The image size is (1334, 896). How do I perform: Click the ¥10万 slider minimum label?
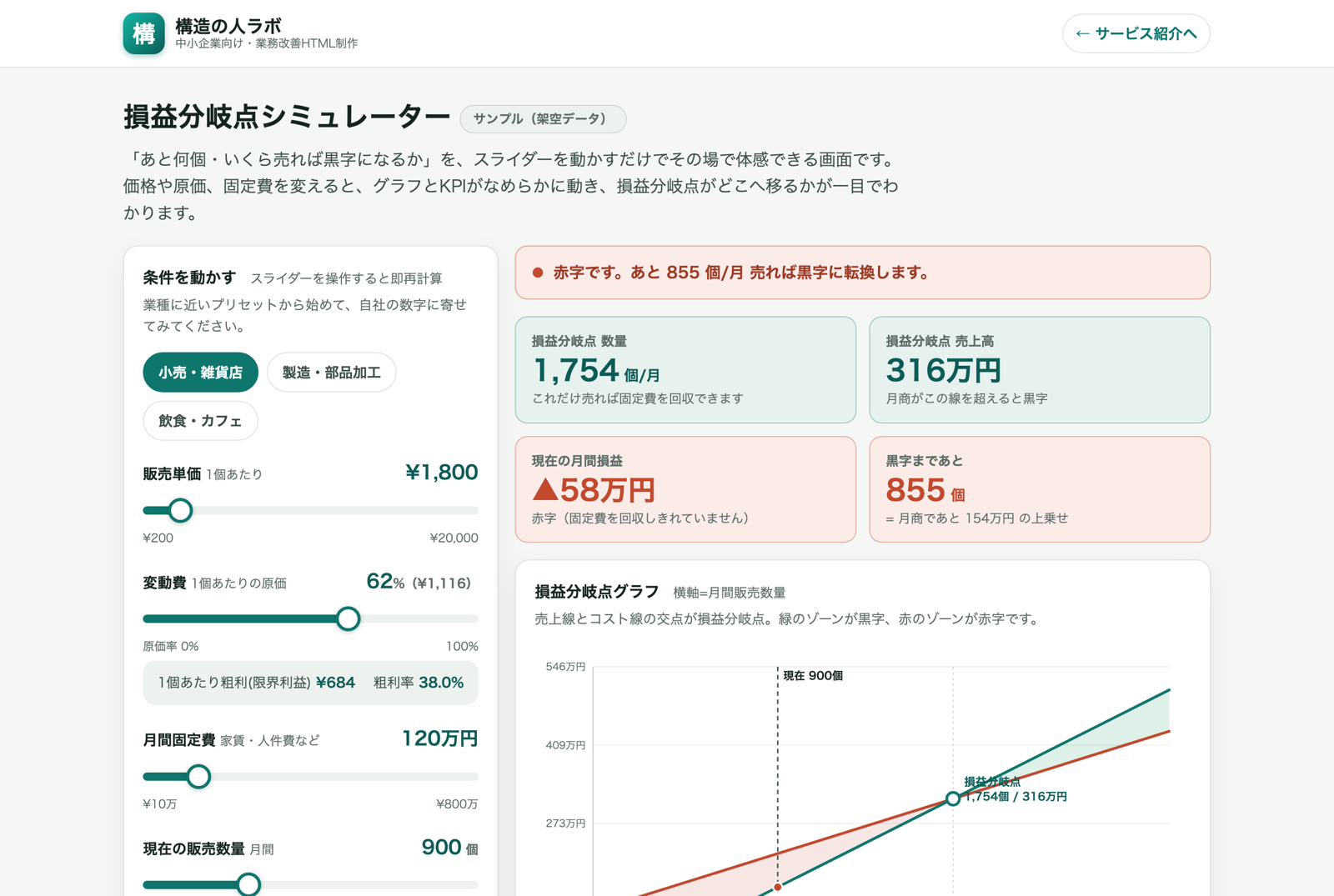pyautogui.click(x=160, y=804)
